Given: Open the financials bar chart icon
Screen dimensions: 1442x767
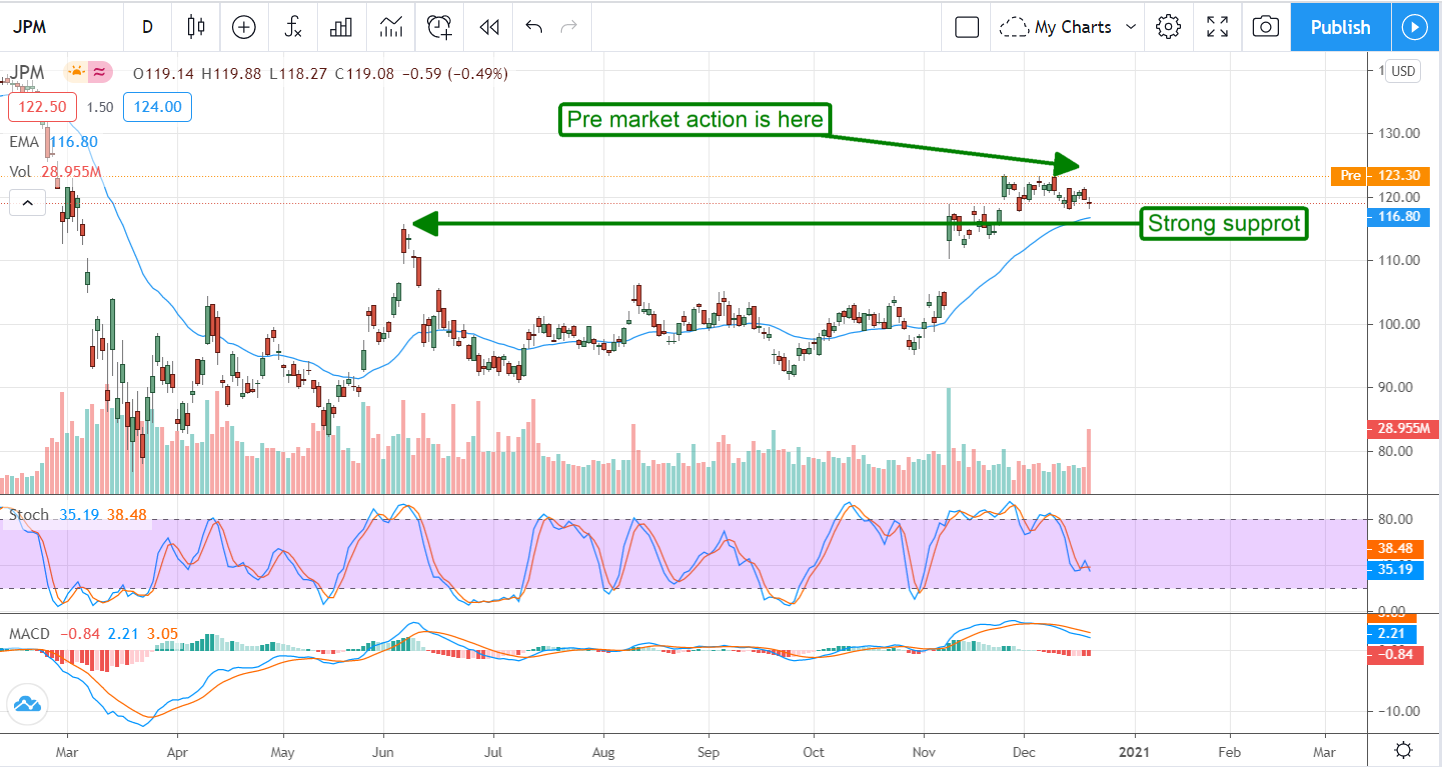Looking at the screenshot, I should click(342, 27).
